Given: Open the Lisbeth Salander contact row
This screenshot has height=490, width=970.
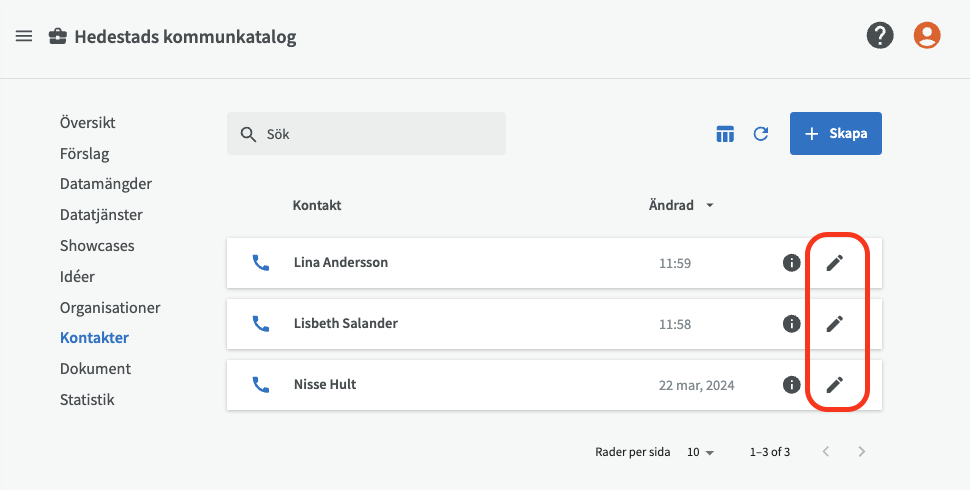Looking at the screenshot, I should (345, 324).
